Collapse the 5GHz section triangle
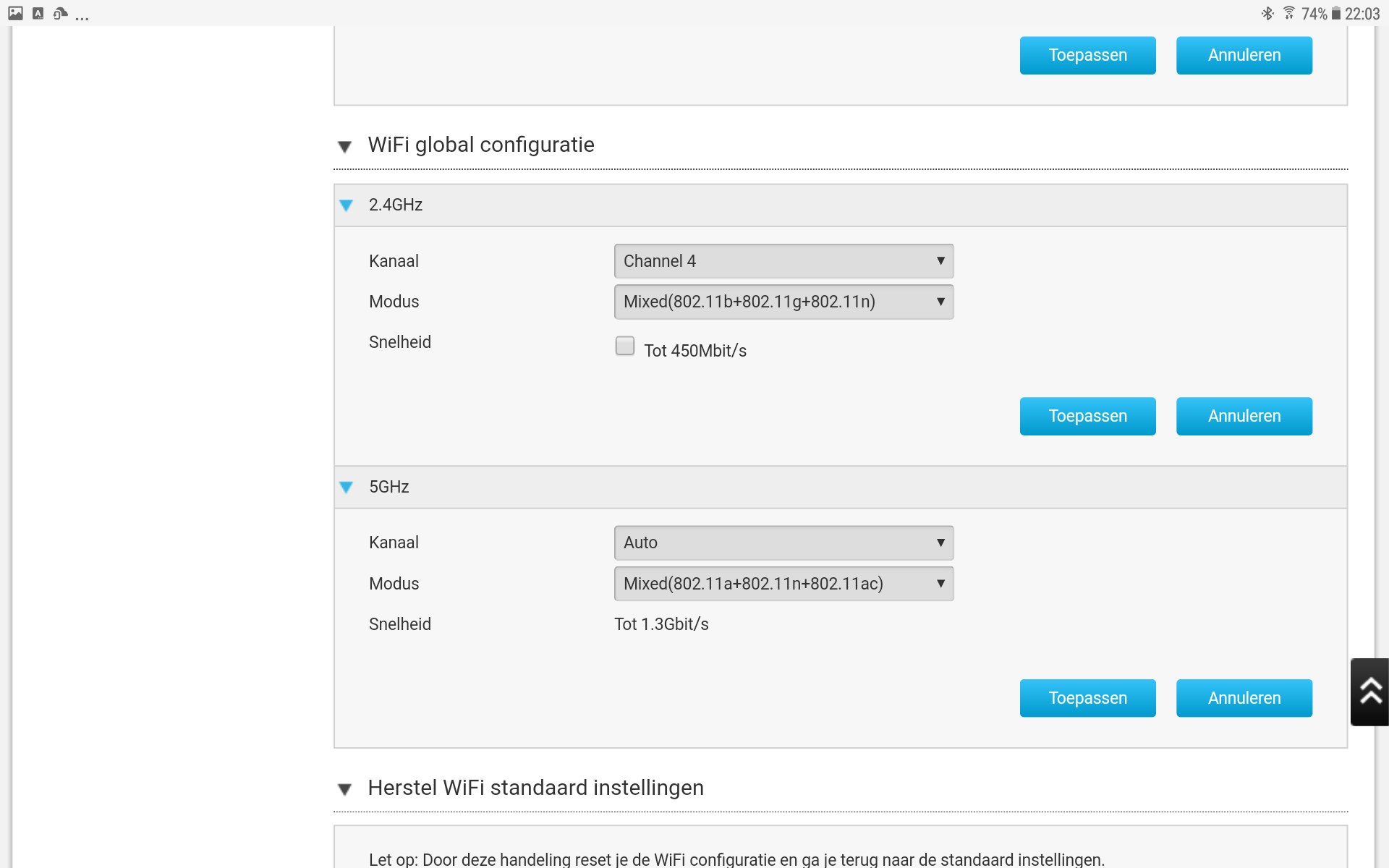1389x868 pixels. coord(346,488)
